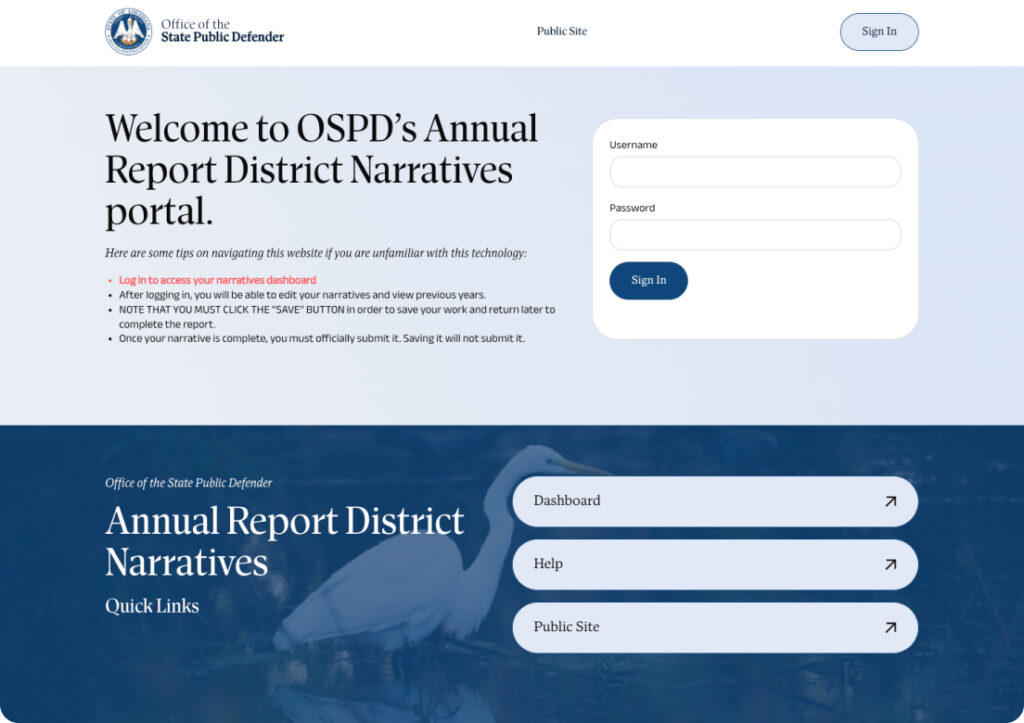
Task: Click the arrow icon on the Dashboard link
Action: 890,501
